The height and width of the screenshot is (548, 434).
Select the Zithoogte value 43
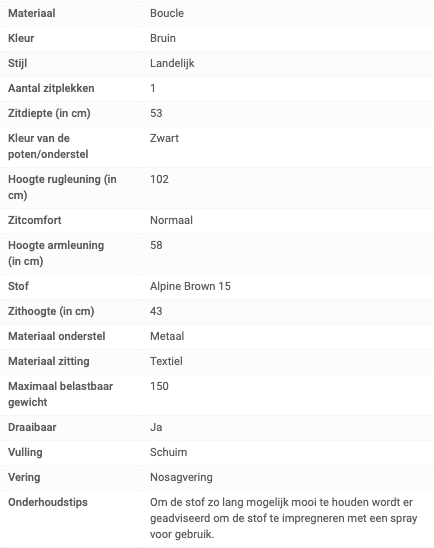pos(156,311)
